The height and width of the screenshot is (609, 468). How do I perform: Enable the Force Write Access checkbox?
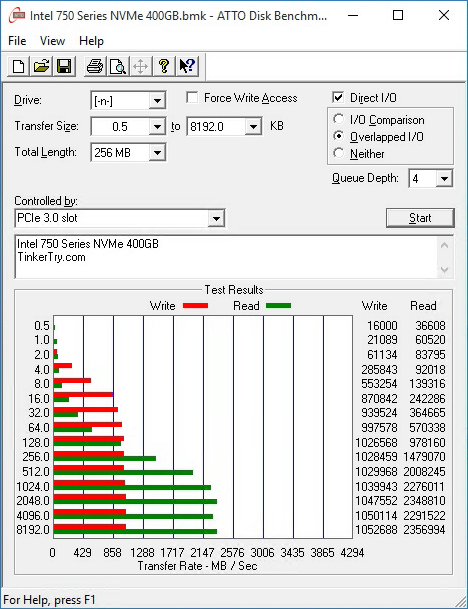pos(192,97)
